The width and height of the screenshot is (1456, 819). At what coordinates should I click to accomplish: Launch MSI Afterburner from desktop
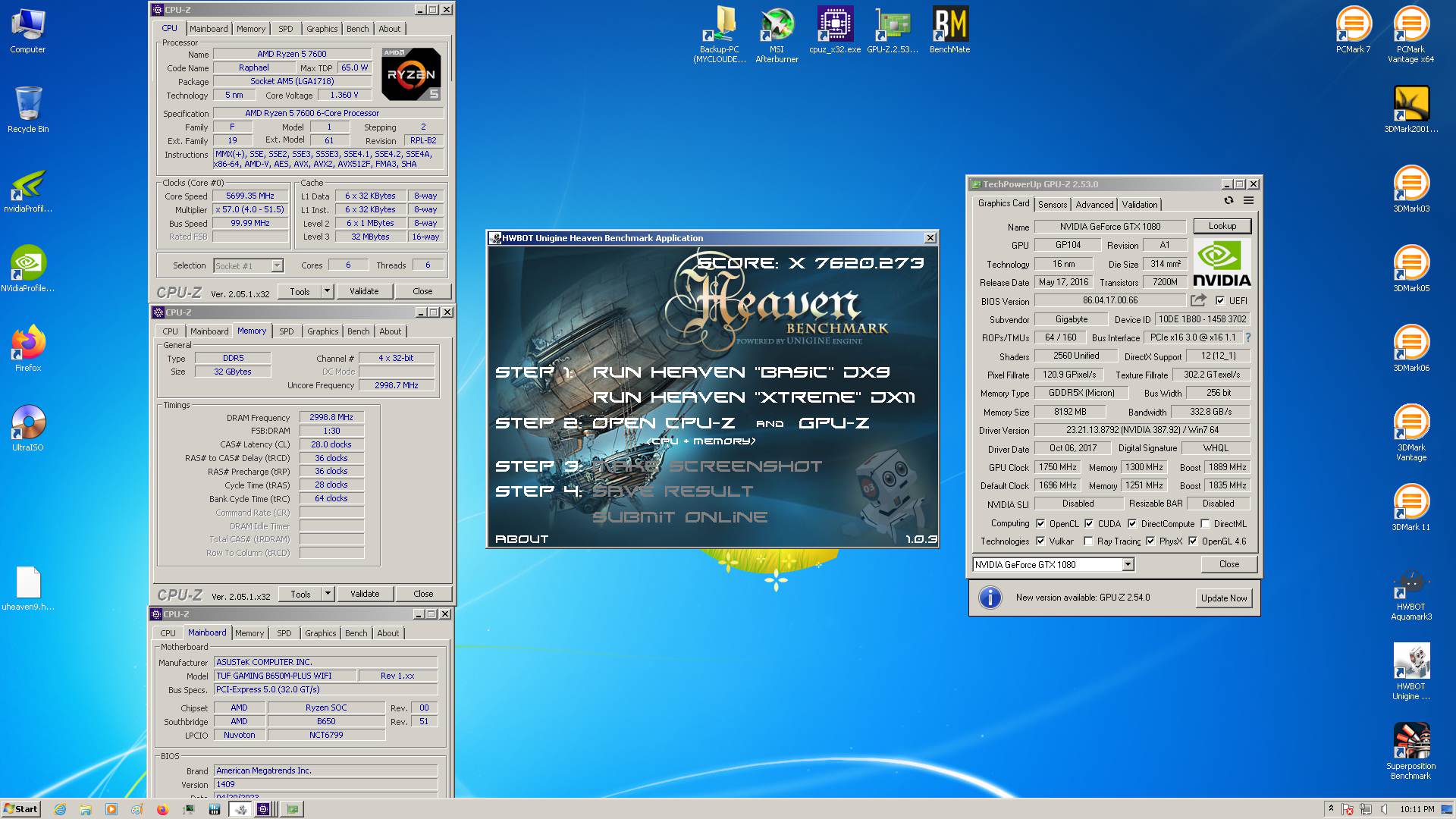click(777, 35)
